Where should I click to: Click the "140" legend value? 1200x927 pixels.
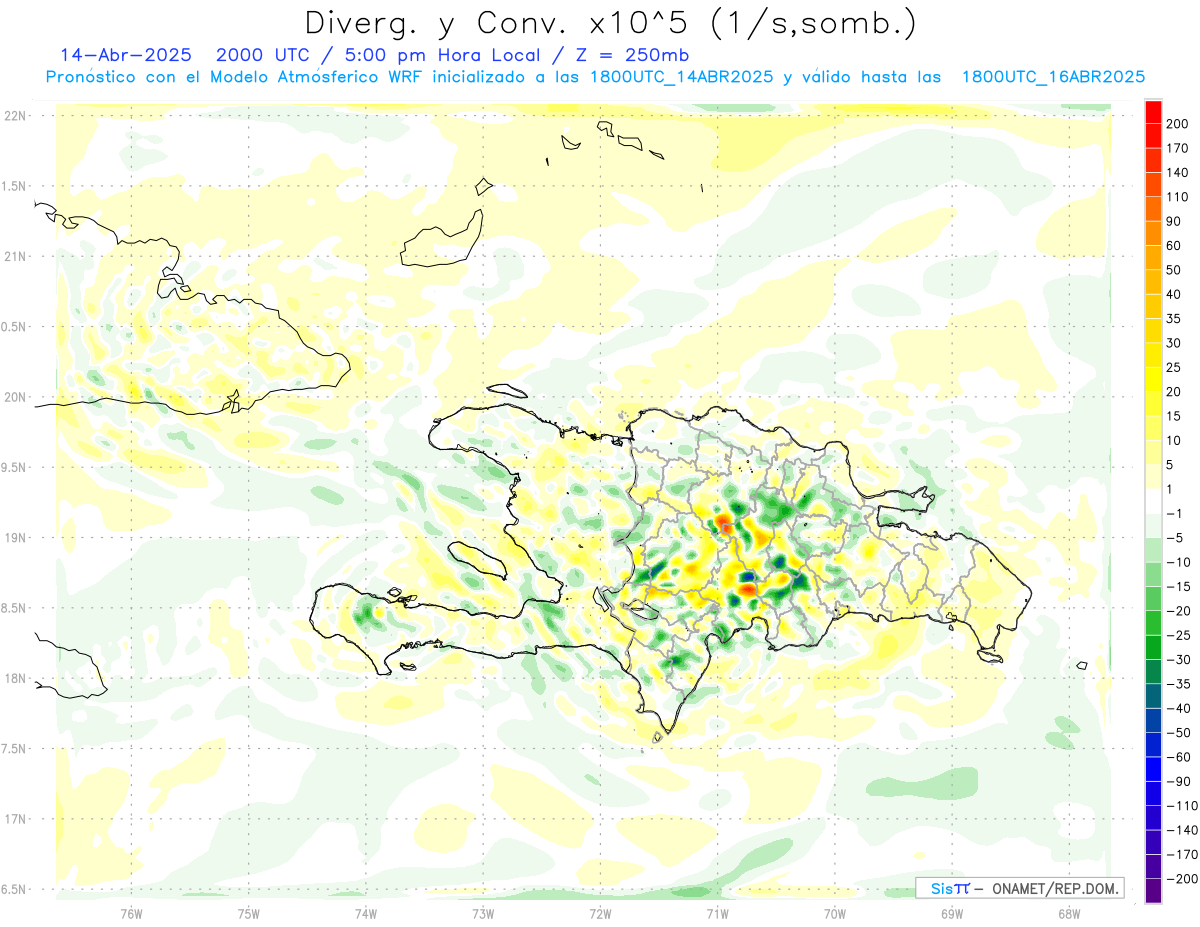(x=1177, y=172)
